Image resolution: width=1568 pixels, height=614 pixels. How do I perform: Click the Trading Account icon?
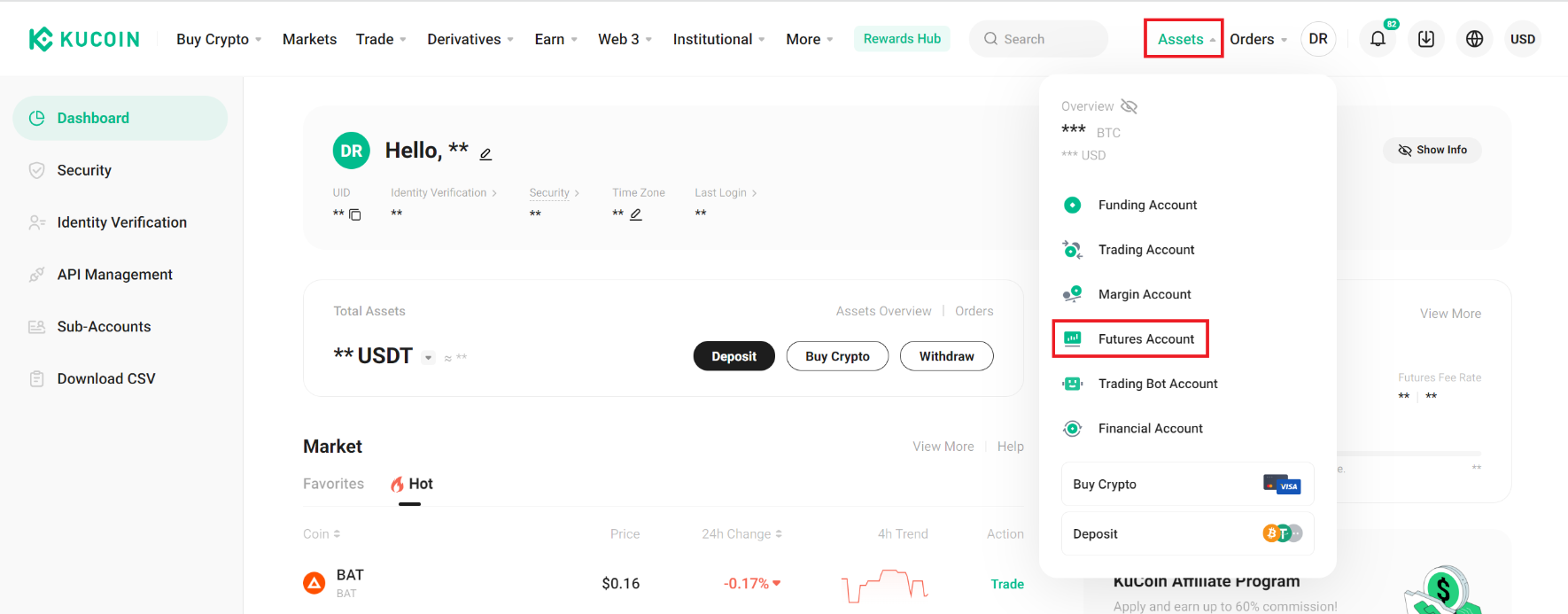(1072, 250)
